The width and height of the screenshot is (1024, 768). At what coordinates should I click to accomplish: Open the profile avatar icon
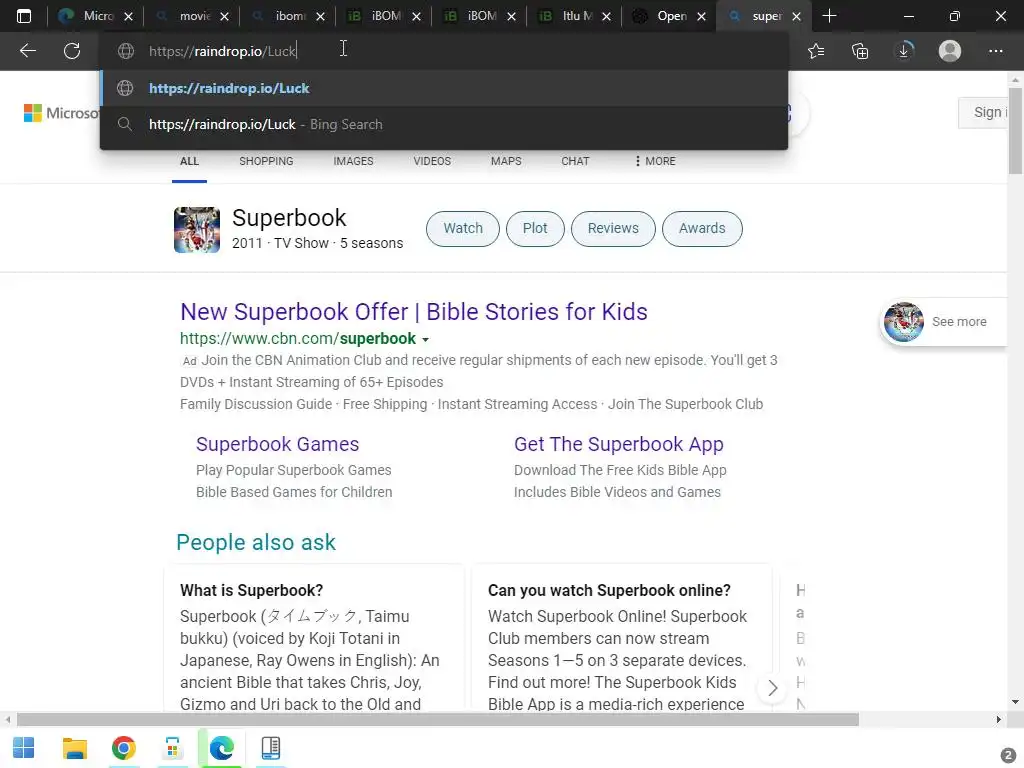pos(950,51)
